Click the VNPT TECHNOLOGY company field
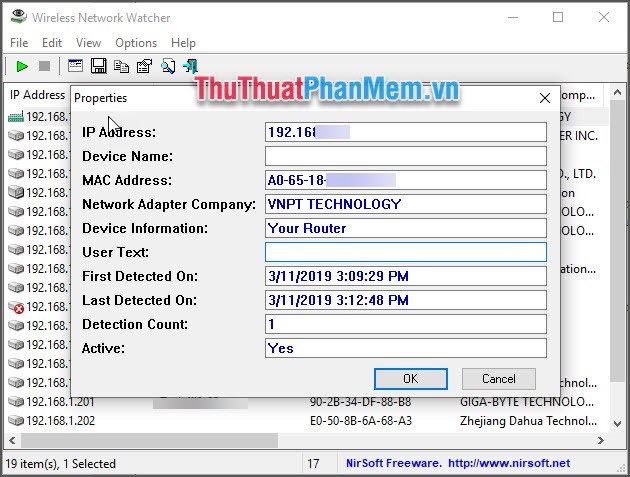Viewport: 630px width, 477px height. coord(406,204)
